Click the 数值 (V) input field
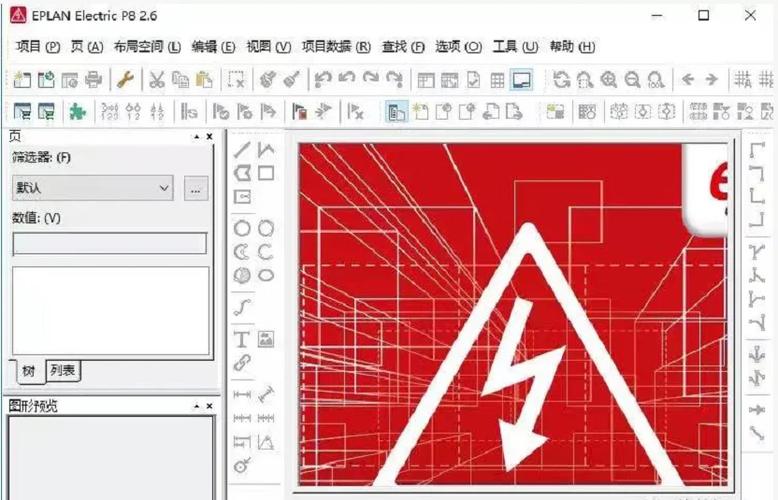 [110, 244]
